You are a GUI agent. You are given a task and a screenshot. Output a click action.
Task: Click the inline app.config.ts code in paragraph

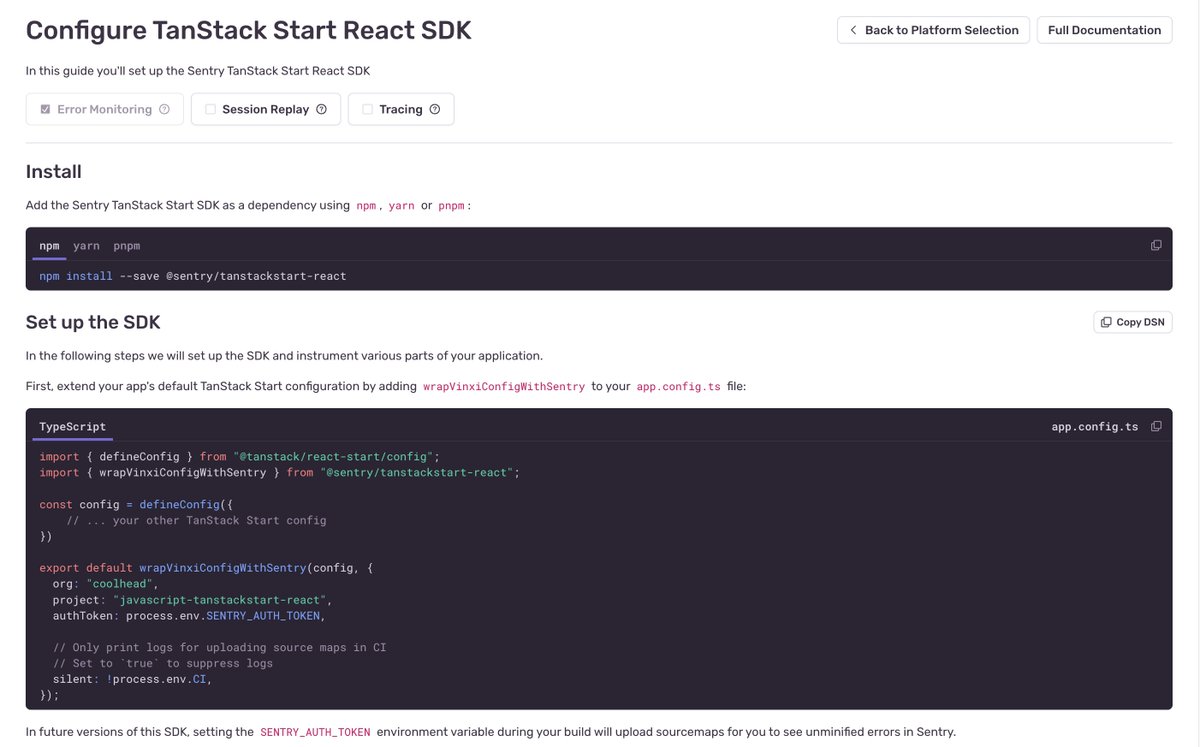point(678,386)
